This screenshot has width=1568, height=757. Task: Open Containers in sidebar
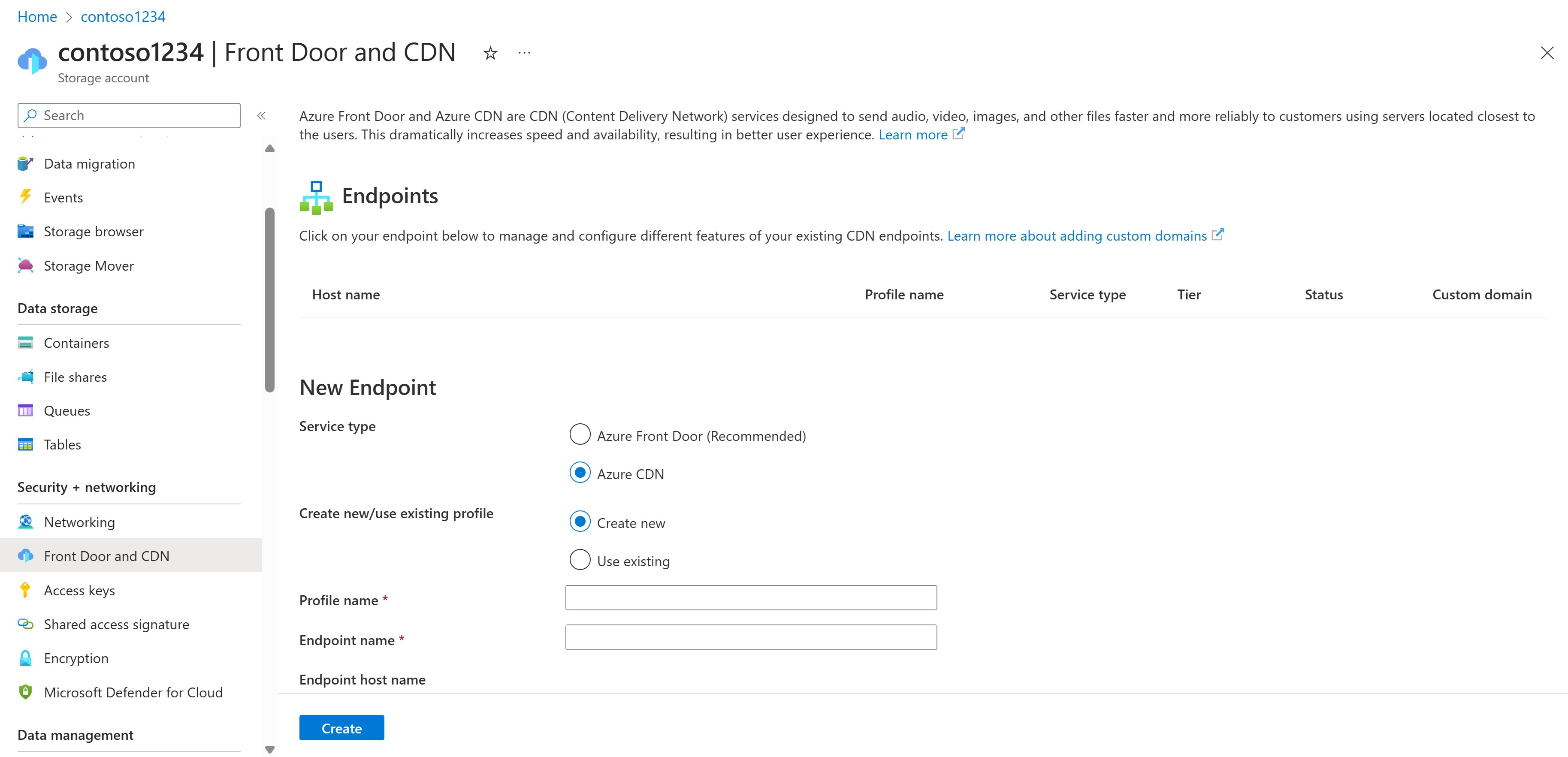[x=76, y=343]
